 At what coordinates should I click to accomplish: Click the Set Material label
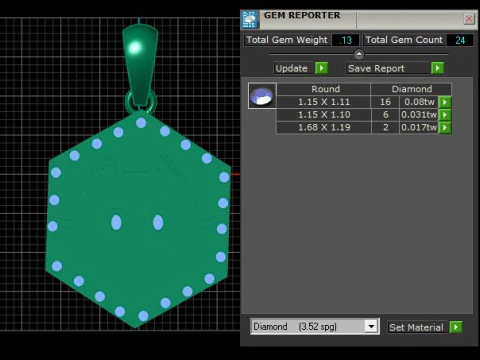(x=416, y=327)
